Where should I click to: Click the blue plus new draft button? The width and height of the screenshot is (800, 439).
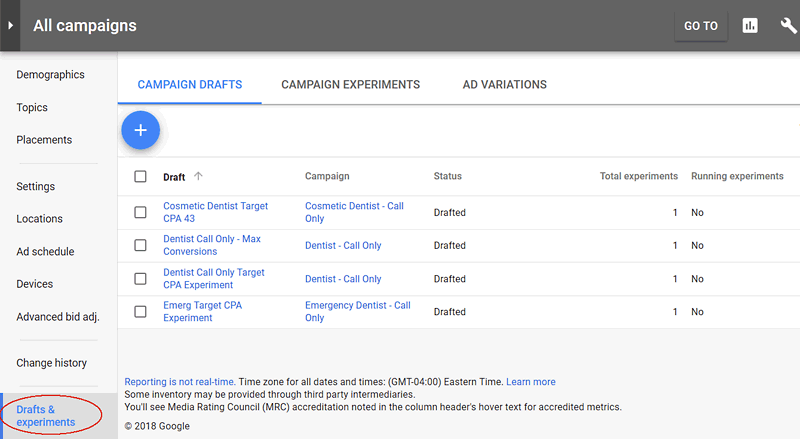point(140,130)
